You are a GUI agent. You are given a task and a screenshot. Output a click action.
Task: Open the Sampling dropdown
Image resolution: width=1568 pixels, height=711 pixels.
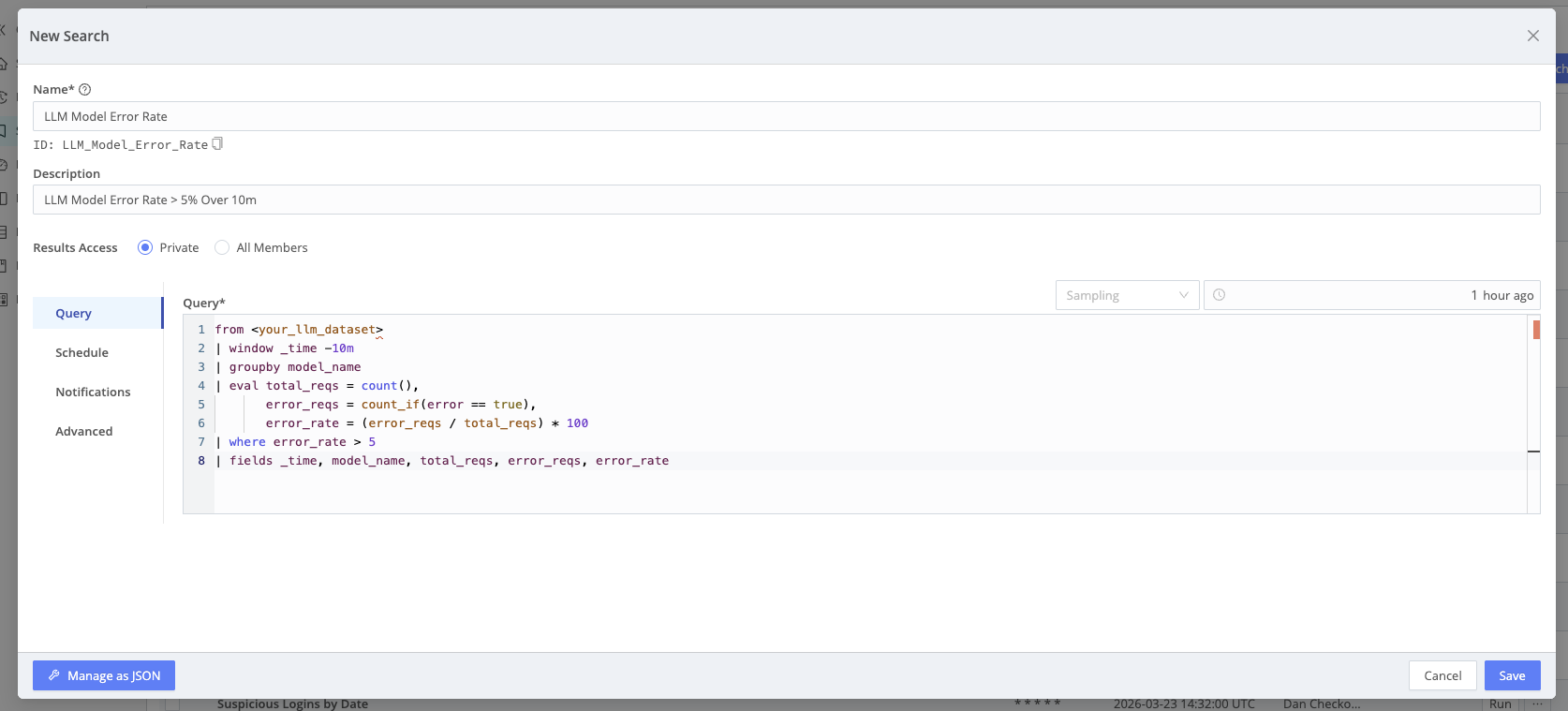click(x=1127, y=295)
